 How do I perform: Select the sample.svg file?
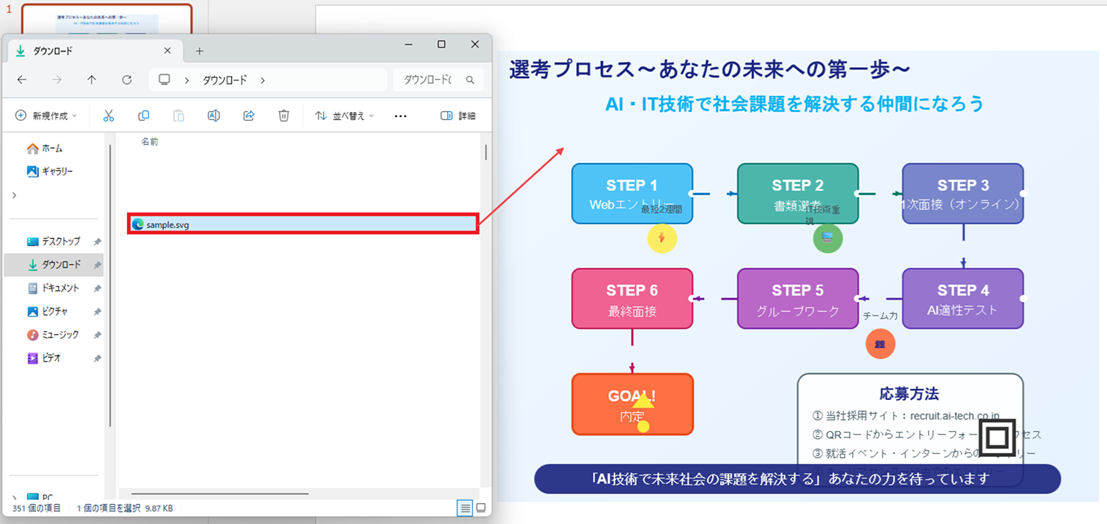[x=303, y=224]
